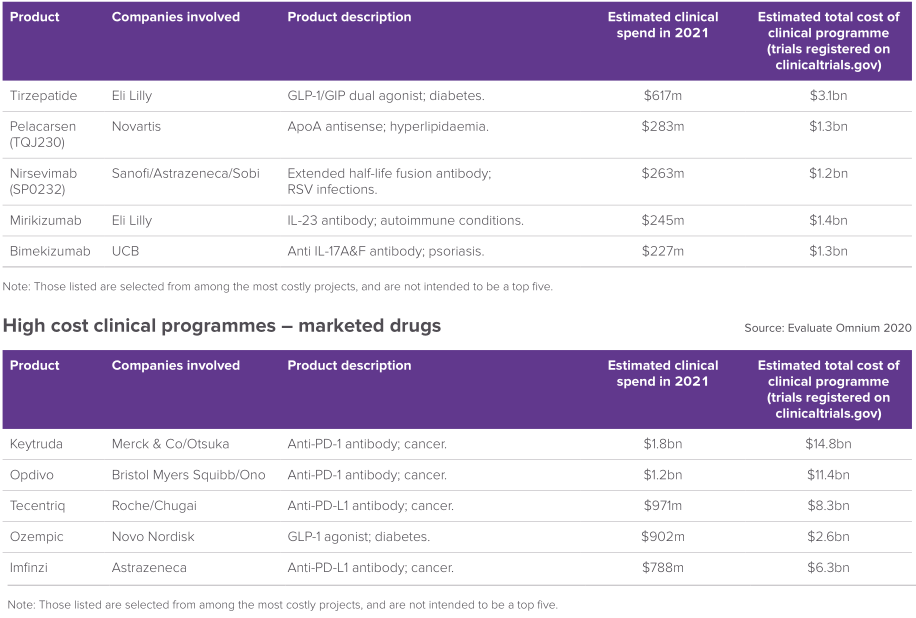The height and width of the screenshot is (618, 916).
Task: Click the $263m clinical spend value
Action: 662,173
